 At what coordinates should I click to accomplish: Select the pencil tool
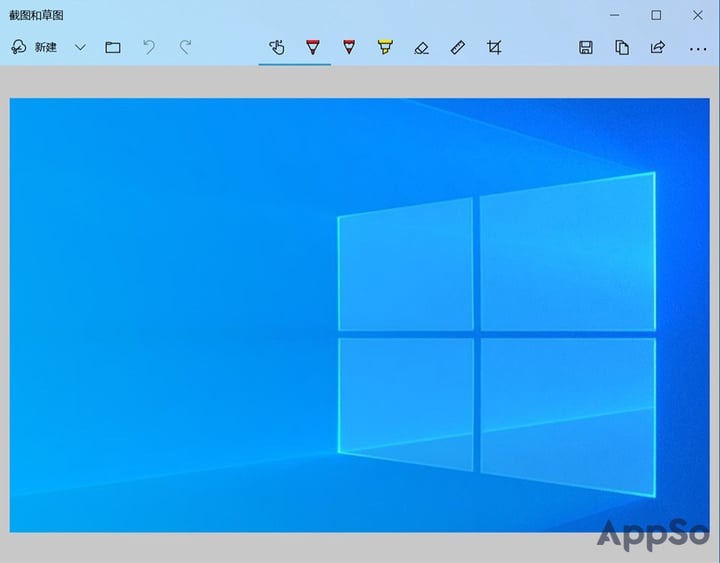(349, 47)
